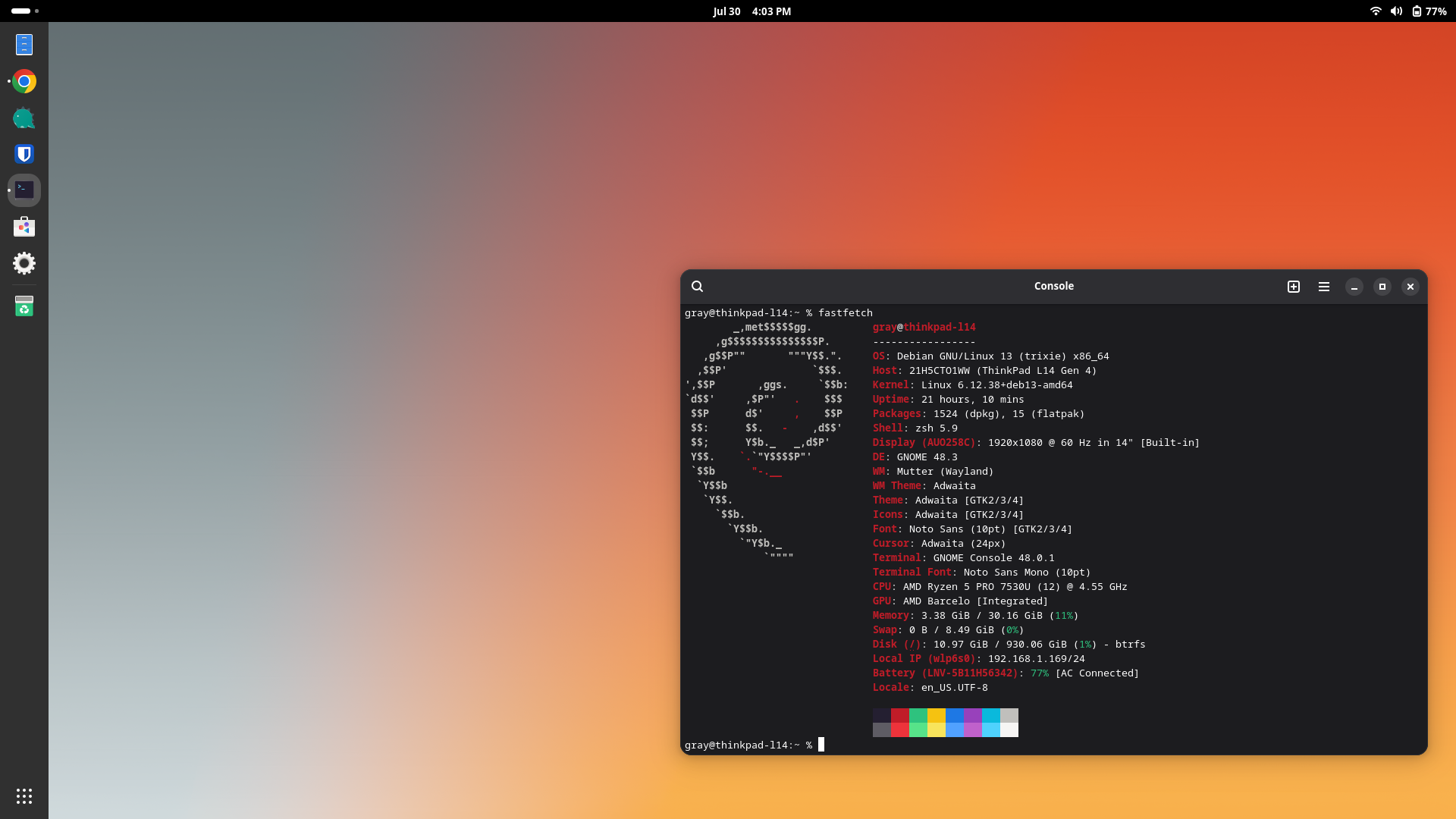The image size is (1456, 819).
Task: Open a new tab in Console
Action: click(x=1294, y=287)
